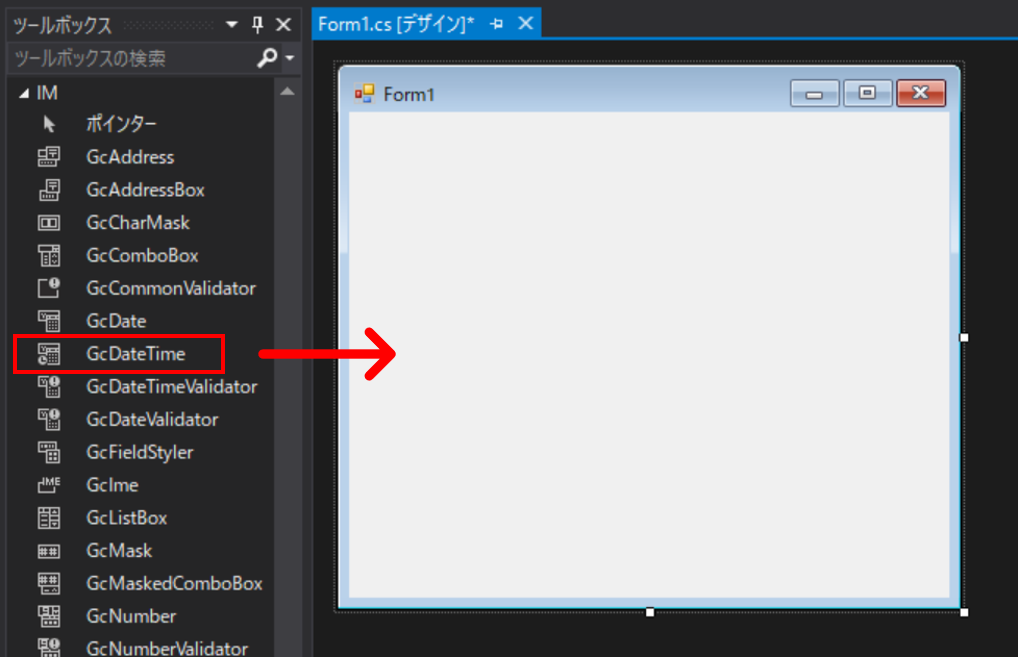Viewport: 1018px width, 657px height.
Task: Select the GcIme label text
Action: pos(112,485)
